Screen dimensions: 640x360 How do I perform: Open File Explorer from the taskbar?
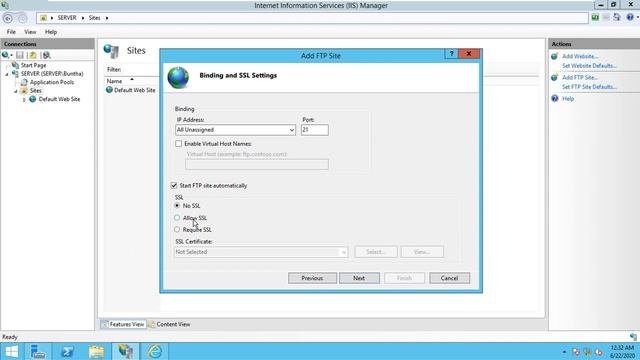(x=97, y=351)
